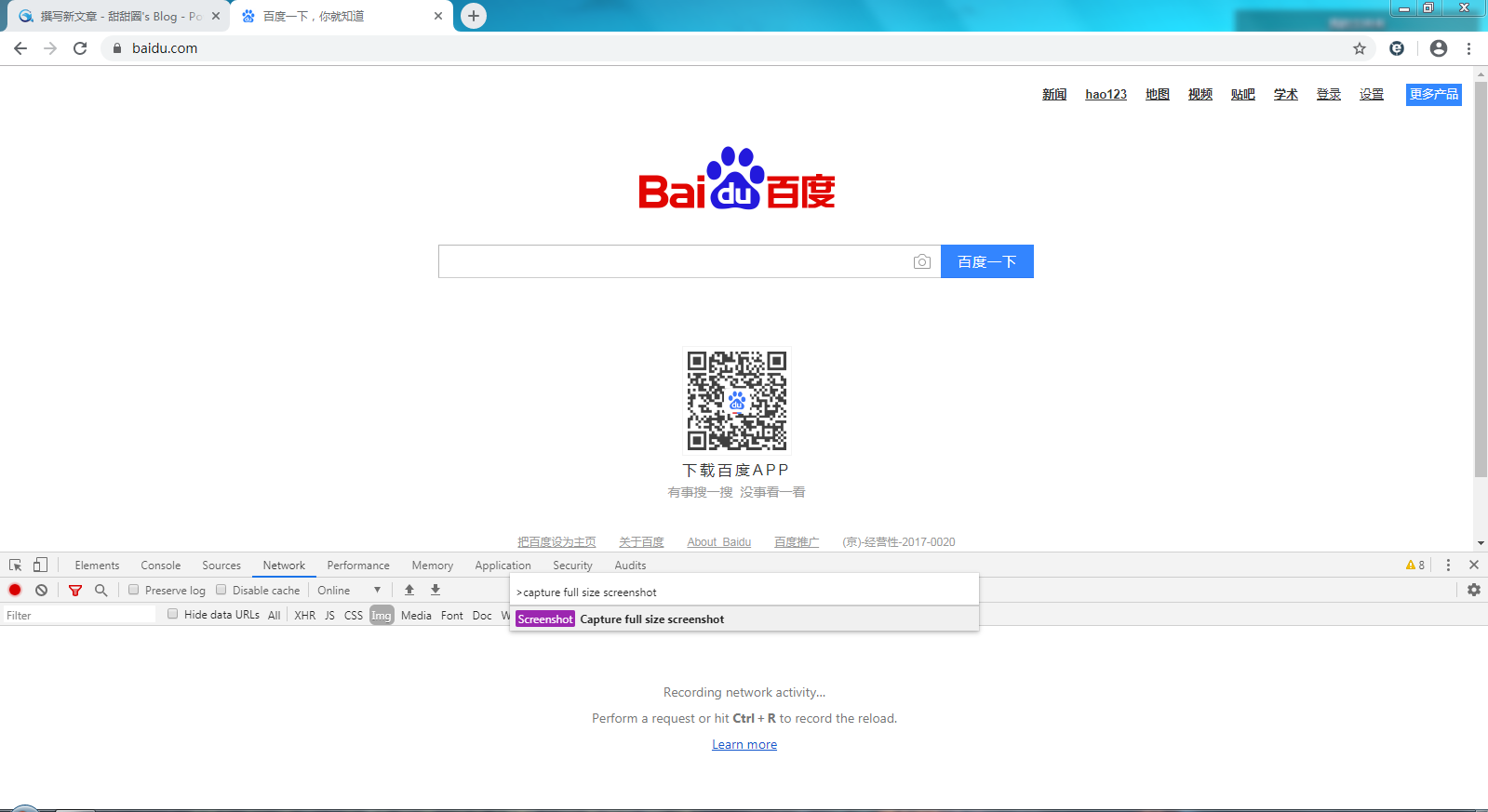
Task: Click the 登录 link
Action: coord(1329,94)
